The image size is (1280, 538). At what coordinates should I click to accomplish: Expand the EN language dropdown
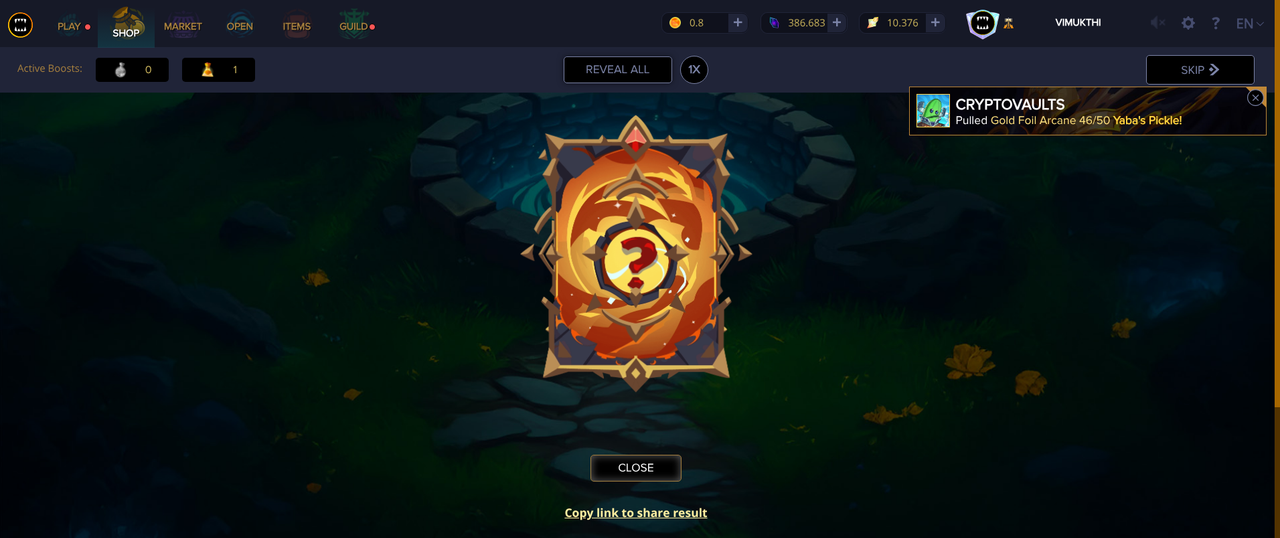click(x=1250, y=23)
